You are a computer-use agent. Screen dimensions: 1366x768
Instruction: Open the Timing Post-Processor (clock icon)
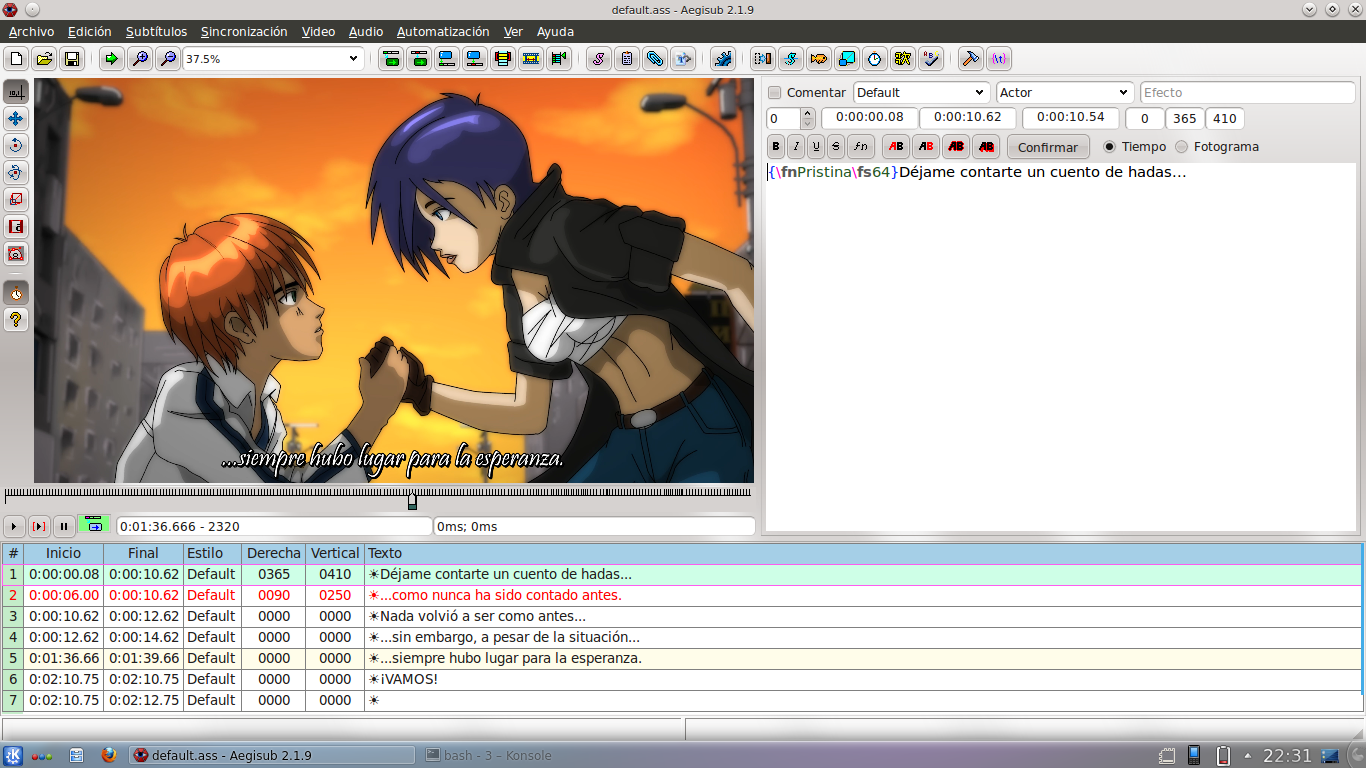point(875,59)
